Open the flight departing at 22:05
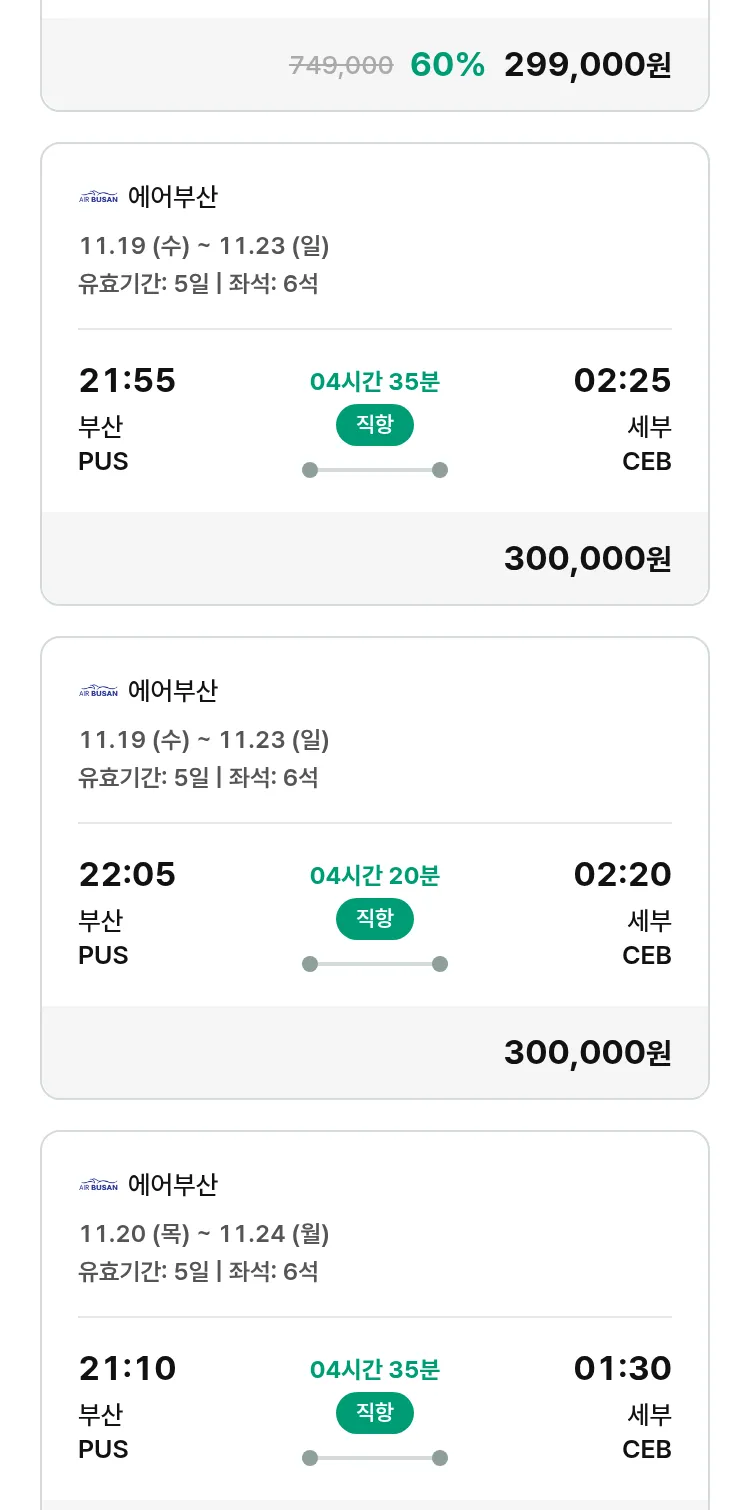This screenshot has width=750, height=1510. coord(127,875)
